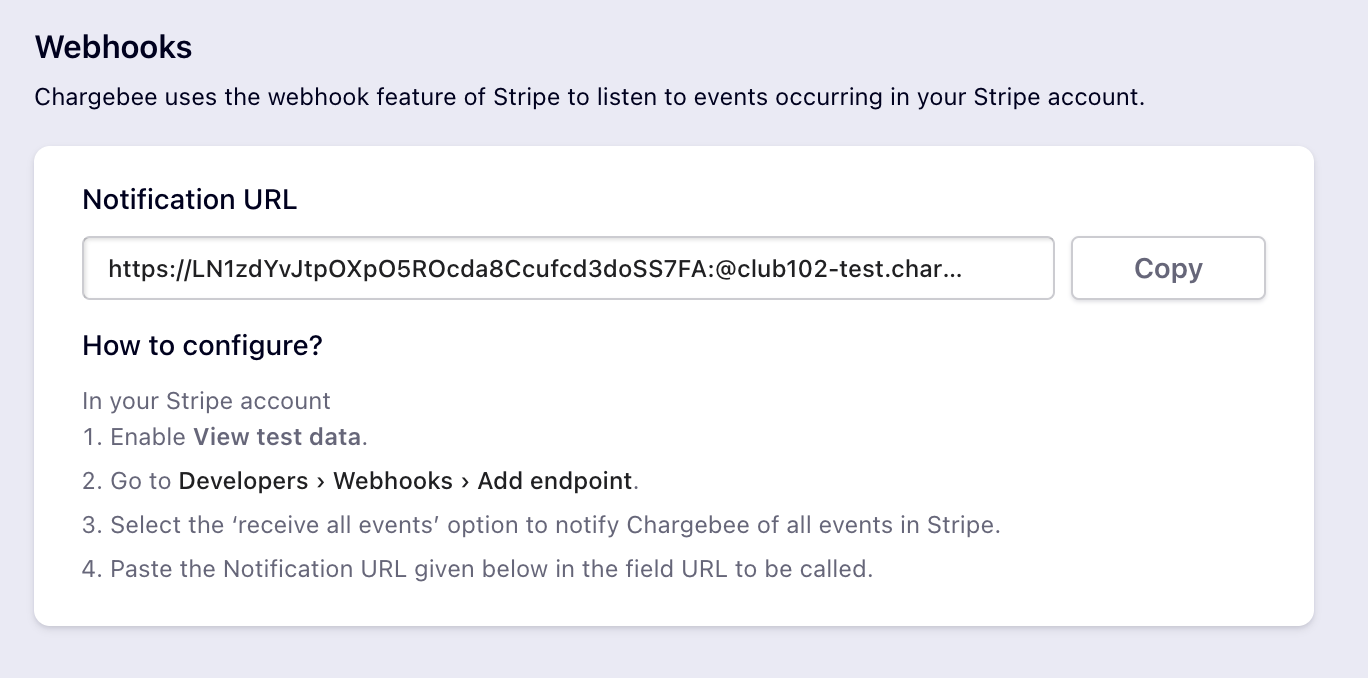Screen dimensions: 1368x678
Task: Click the truncated ellipsis ending the URL
Action: click(x=953, y=268)
